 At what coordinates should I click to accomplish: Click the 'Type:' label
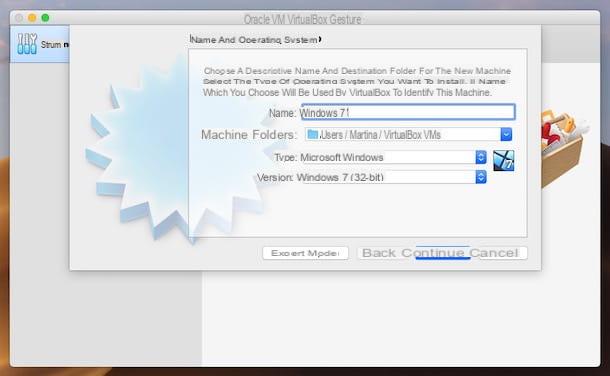285,157
